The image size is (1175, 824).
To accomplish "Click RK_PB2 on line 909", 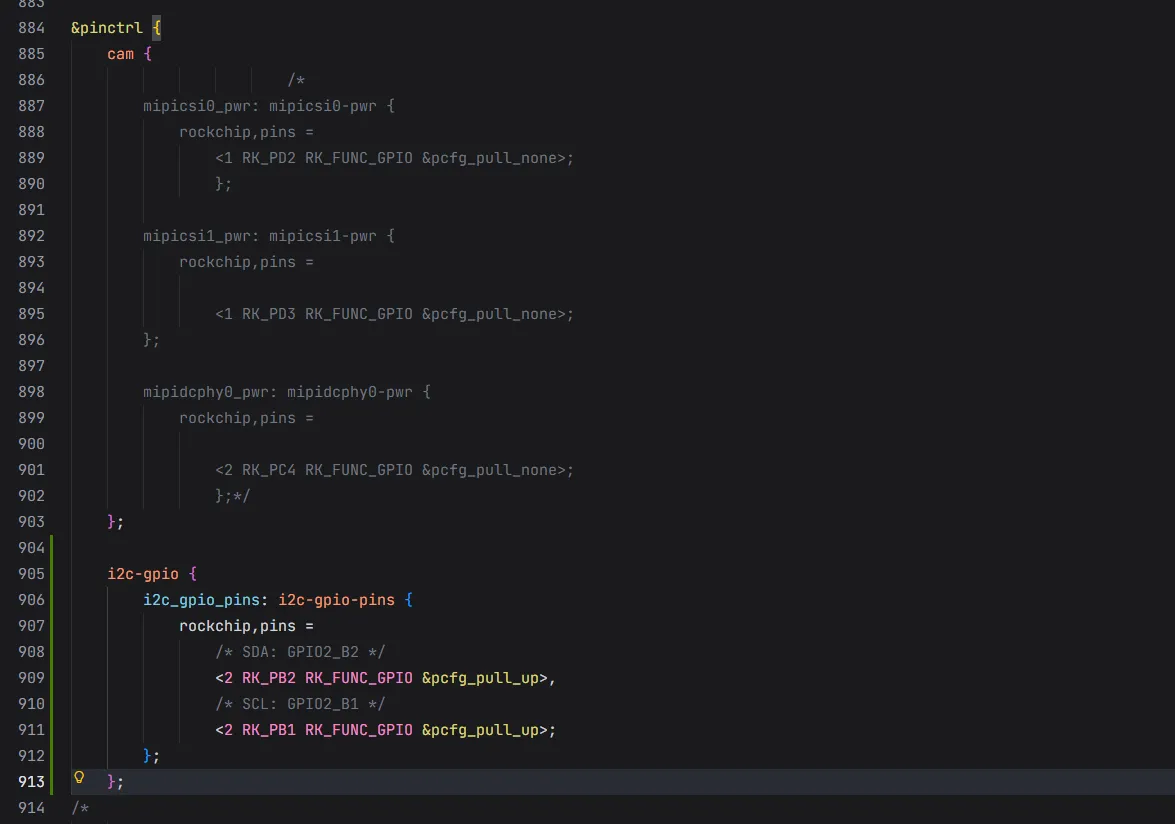I will (x=268, y=678).
